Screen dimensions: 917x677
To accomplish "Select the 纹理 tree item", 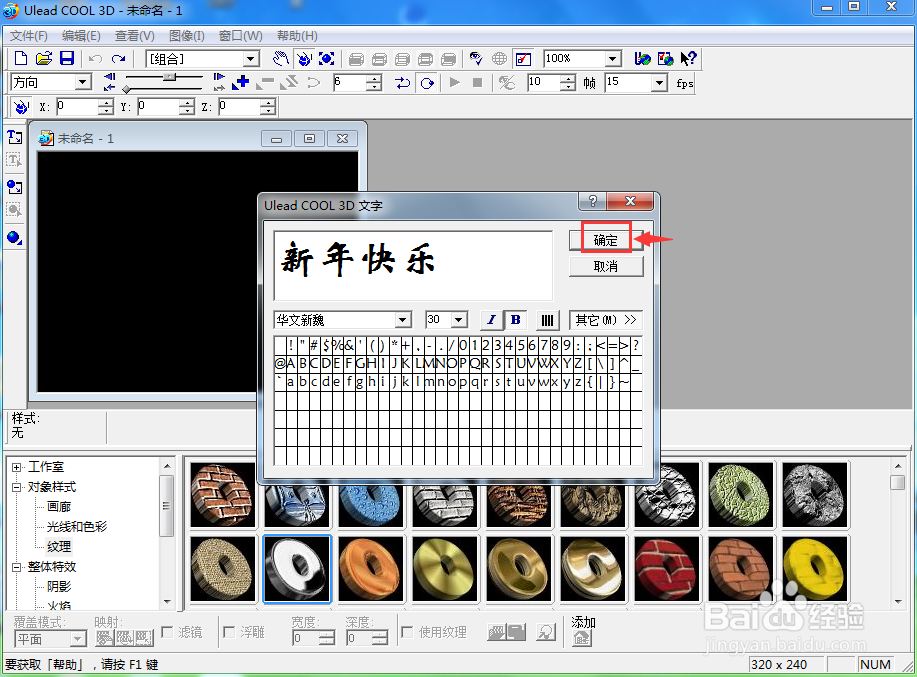I will 59,547.
